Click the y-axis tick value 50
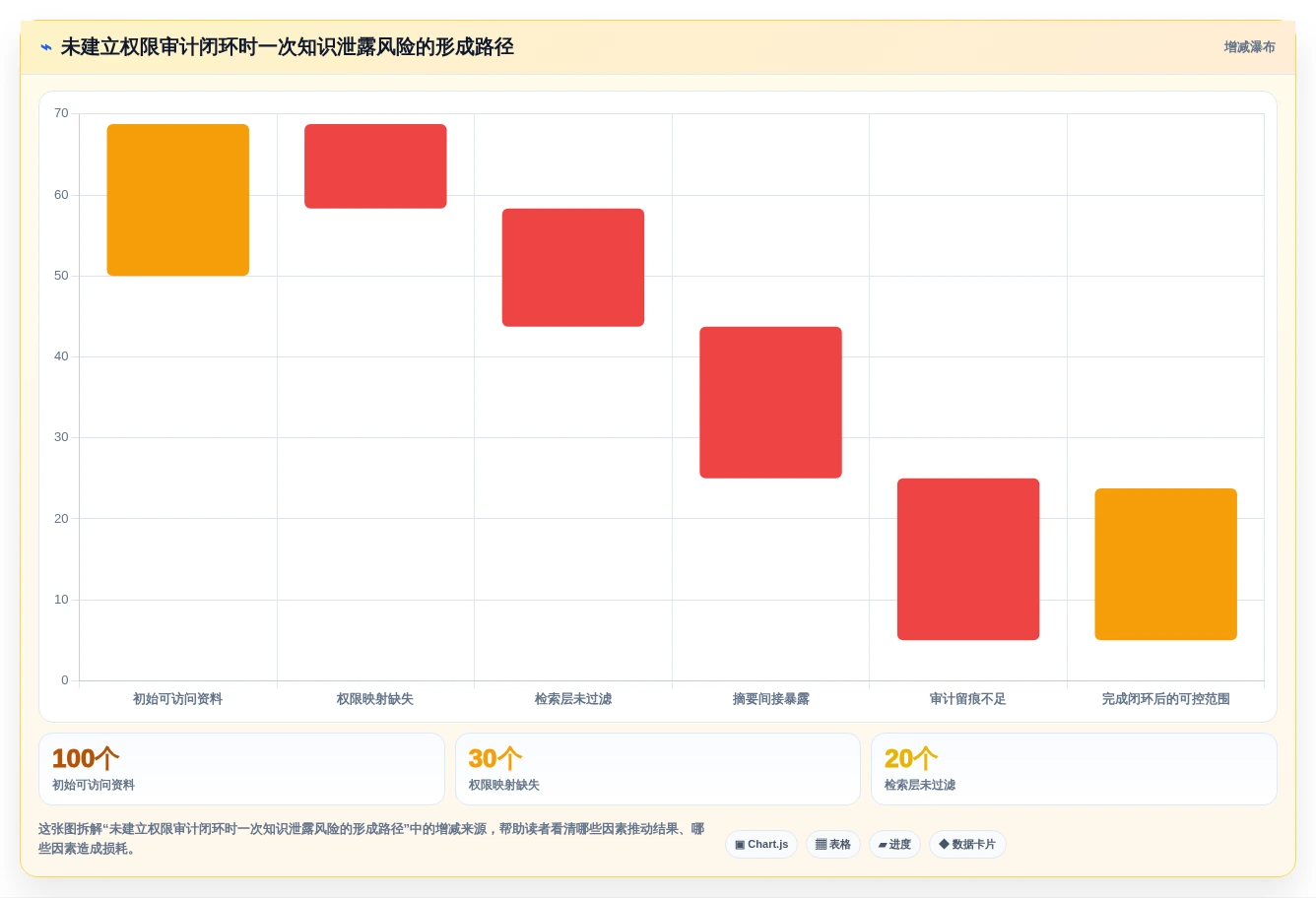The width and height of the screenshot is (1316, 898). pyautogui.click(x=61, y=276)
